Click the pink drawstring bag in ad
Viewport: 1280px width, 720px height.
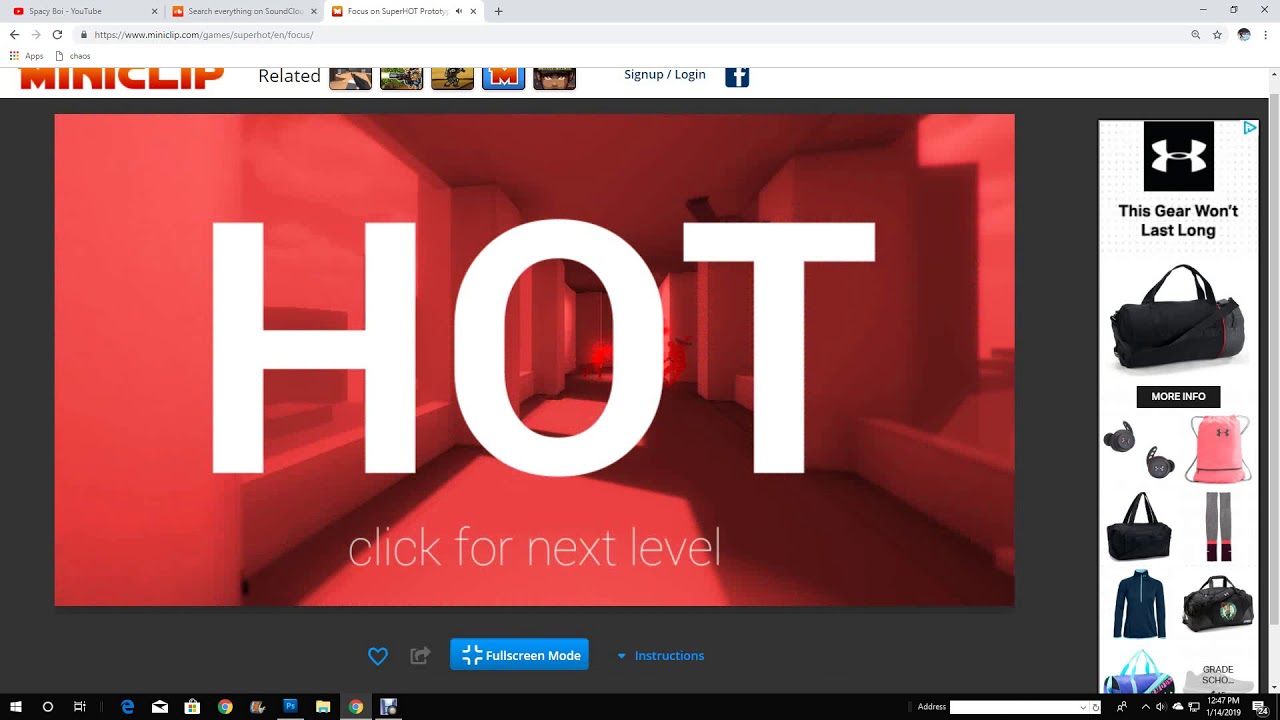pos(1218,449)
